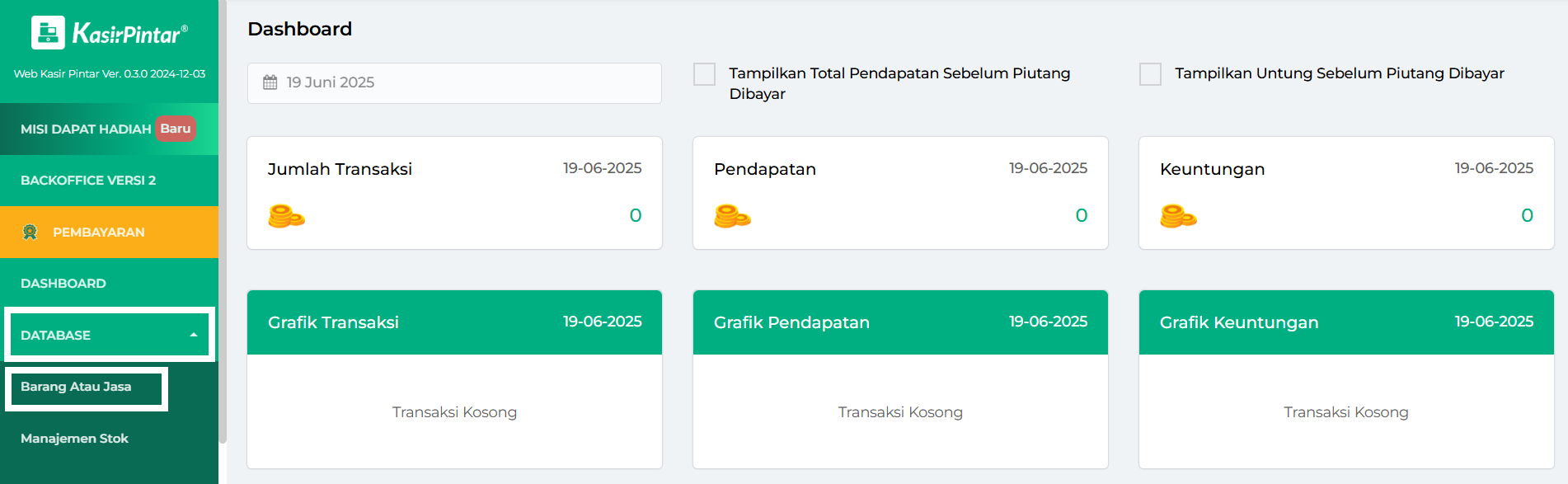Click the red Baru badge
Screen dimensions: 1568x484
(x=175, y=129)
